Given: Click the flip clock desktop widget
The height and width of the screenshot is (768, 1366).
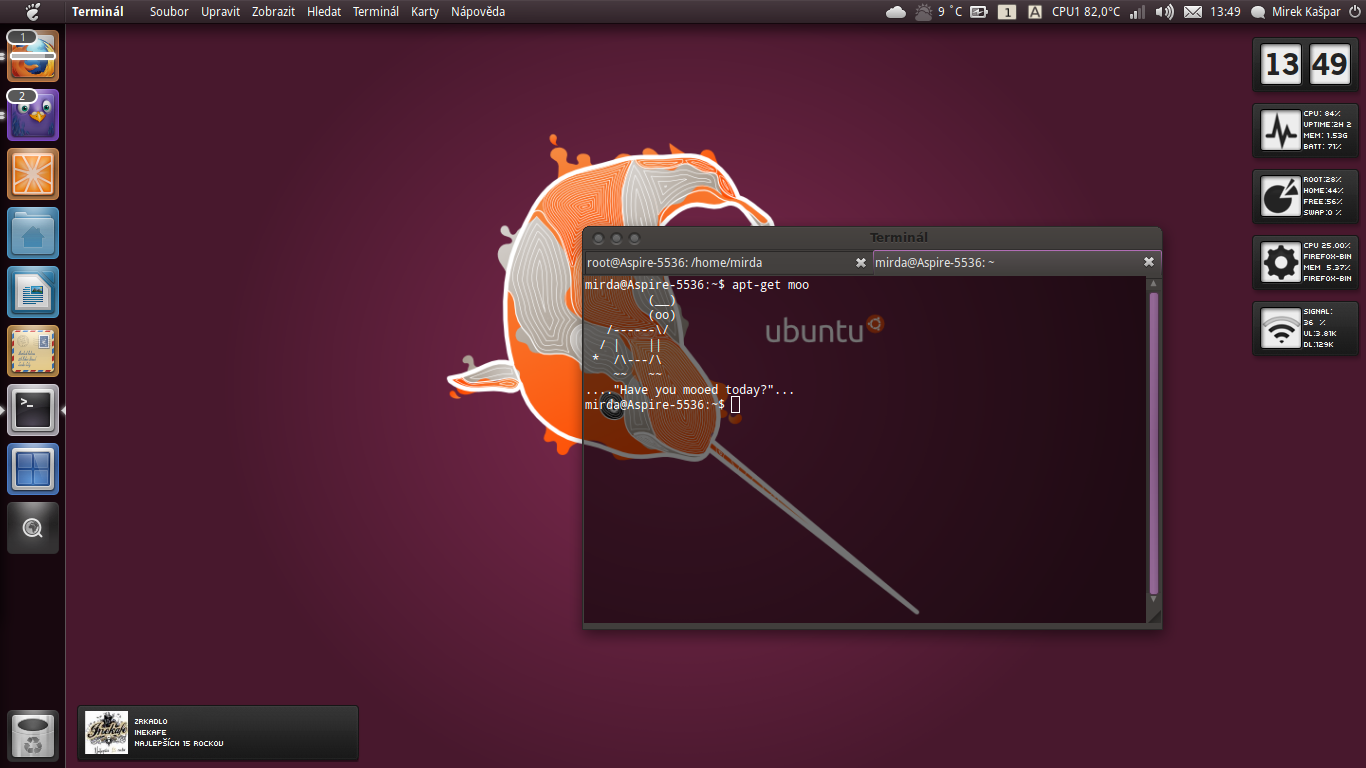Looking at the screenshot, I should pos(1306,65).
